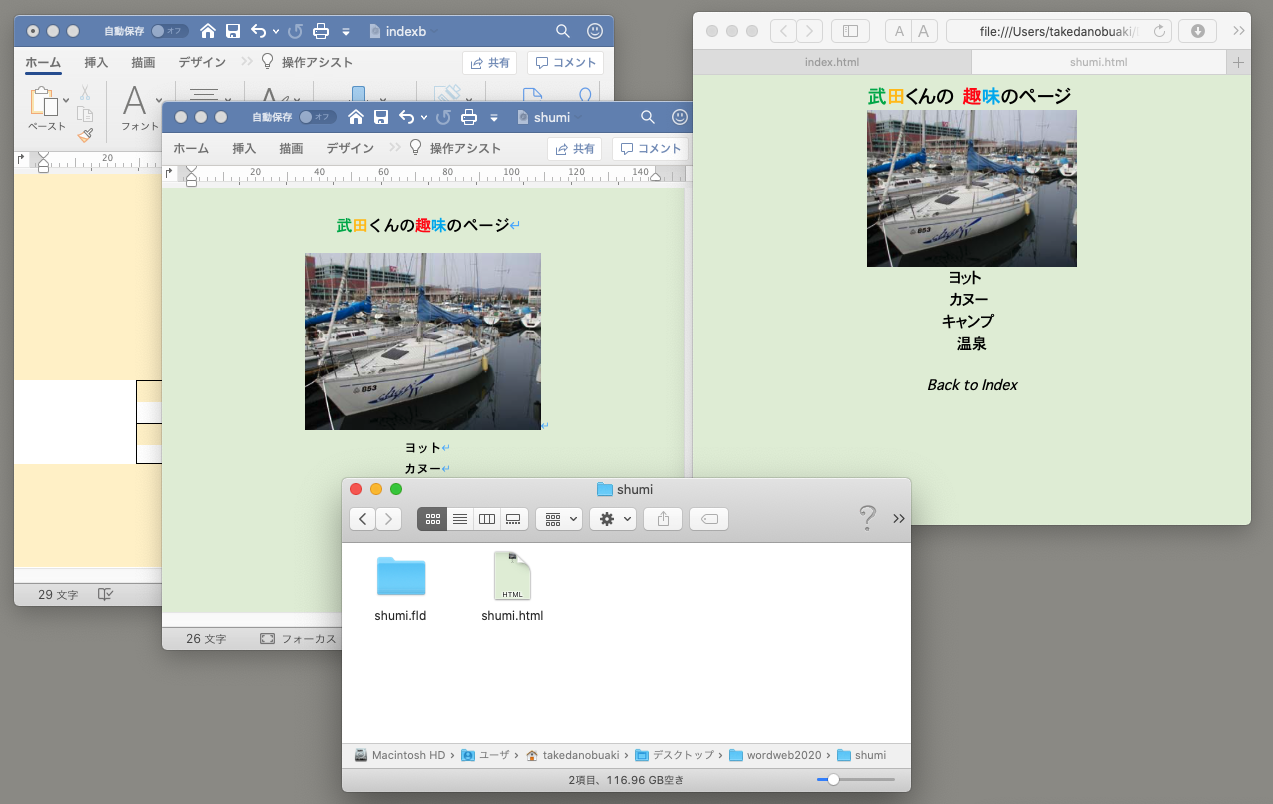Click the save icon in shumi Word window

click(381, 118)
